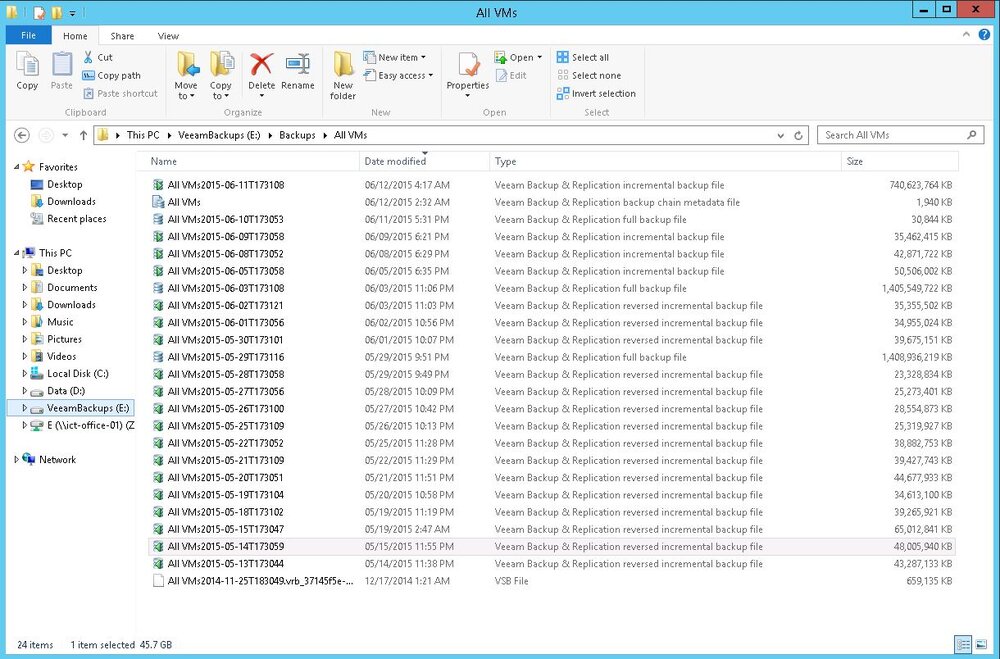Click Invert selection in ribbon
The height and width of the screenshot is (659, 1000).
point(596,93)
